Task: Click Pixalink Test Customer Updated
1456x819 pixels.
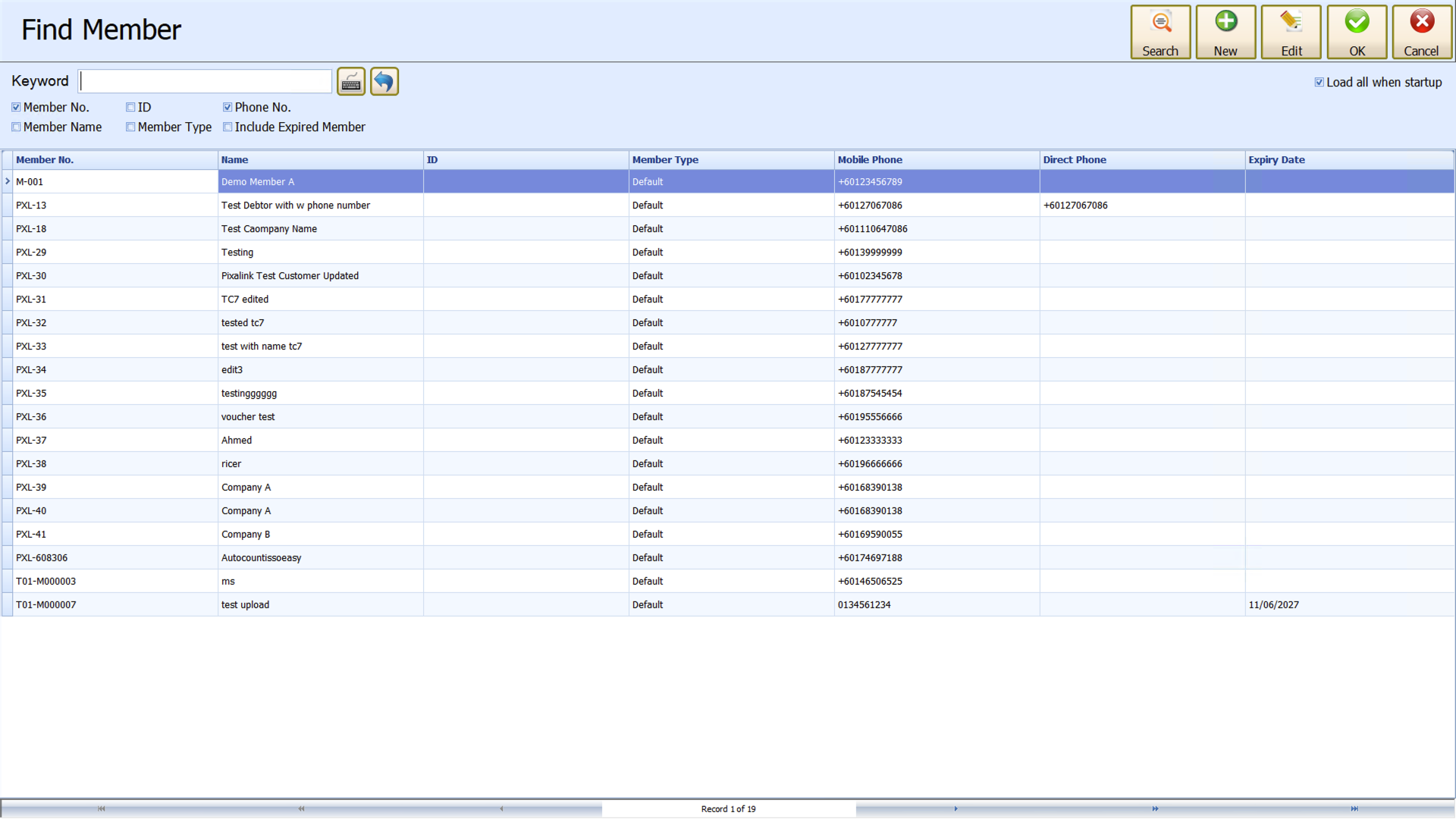Action: coord(290,276)
